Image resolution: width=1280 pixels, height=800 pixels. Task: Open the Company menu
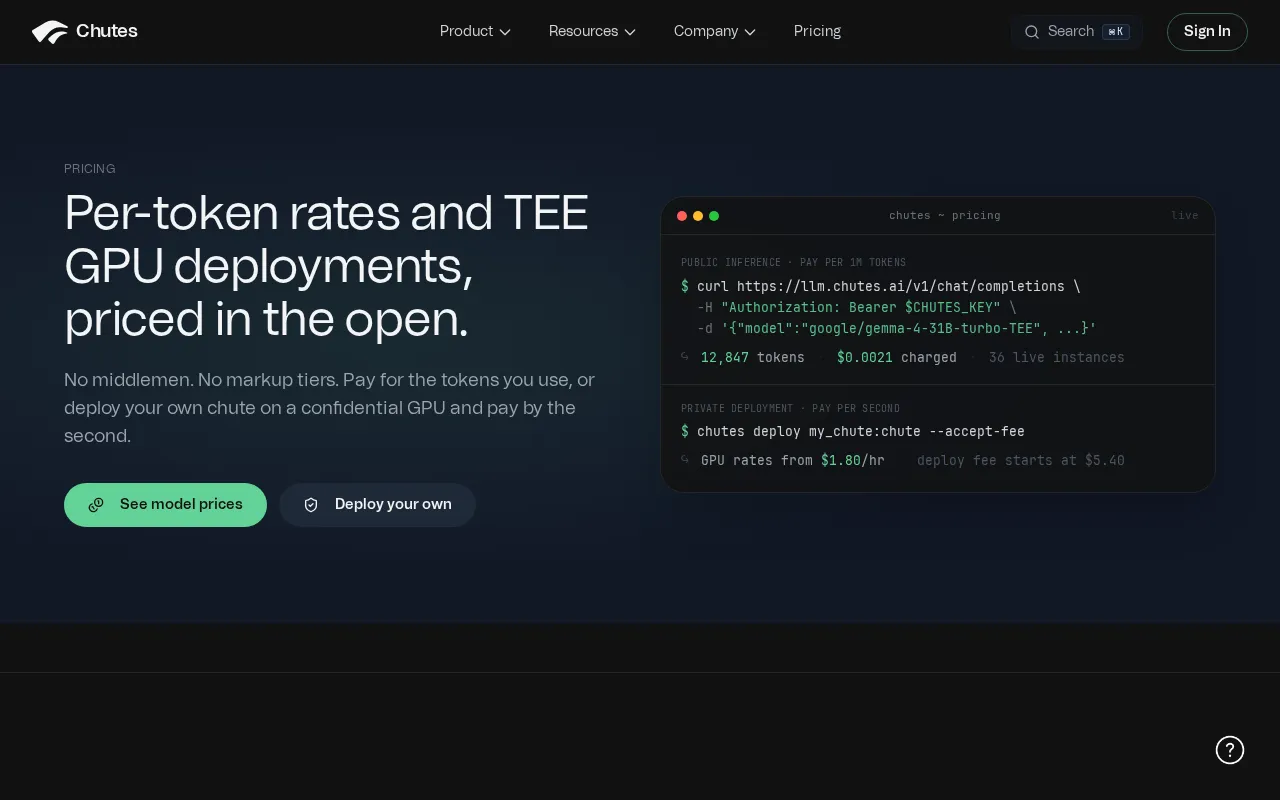tap(715, 31)
